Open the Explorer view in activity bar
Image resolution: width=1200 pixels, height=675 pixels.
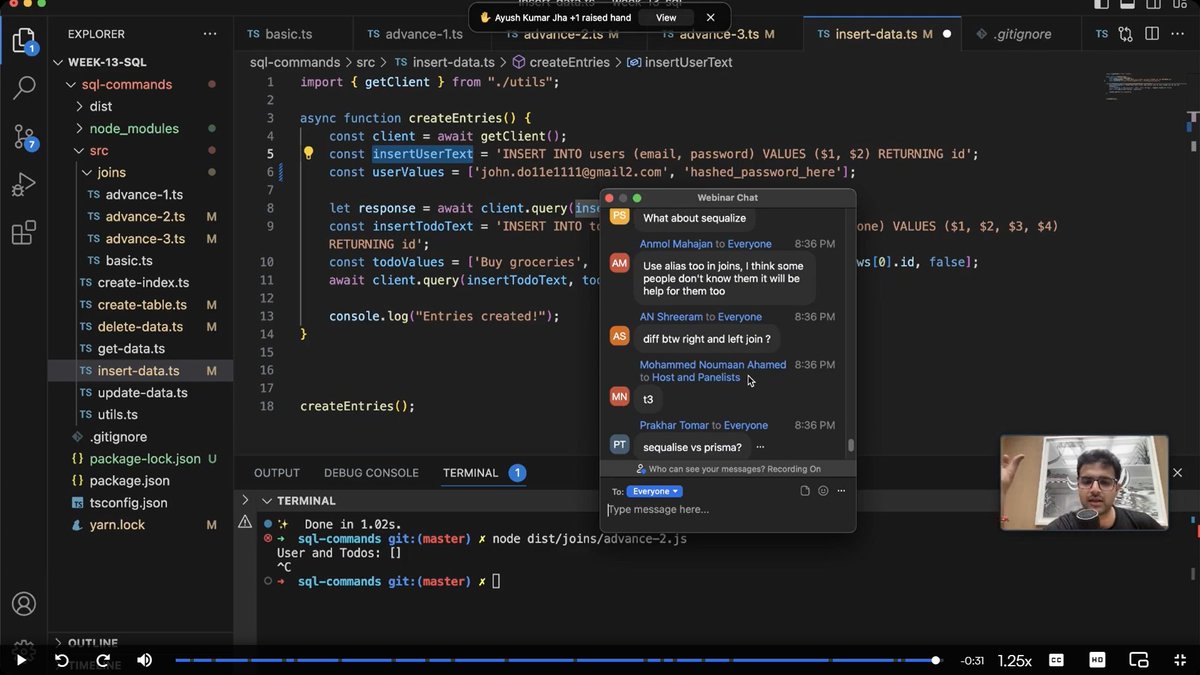coord(23,41)
